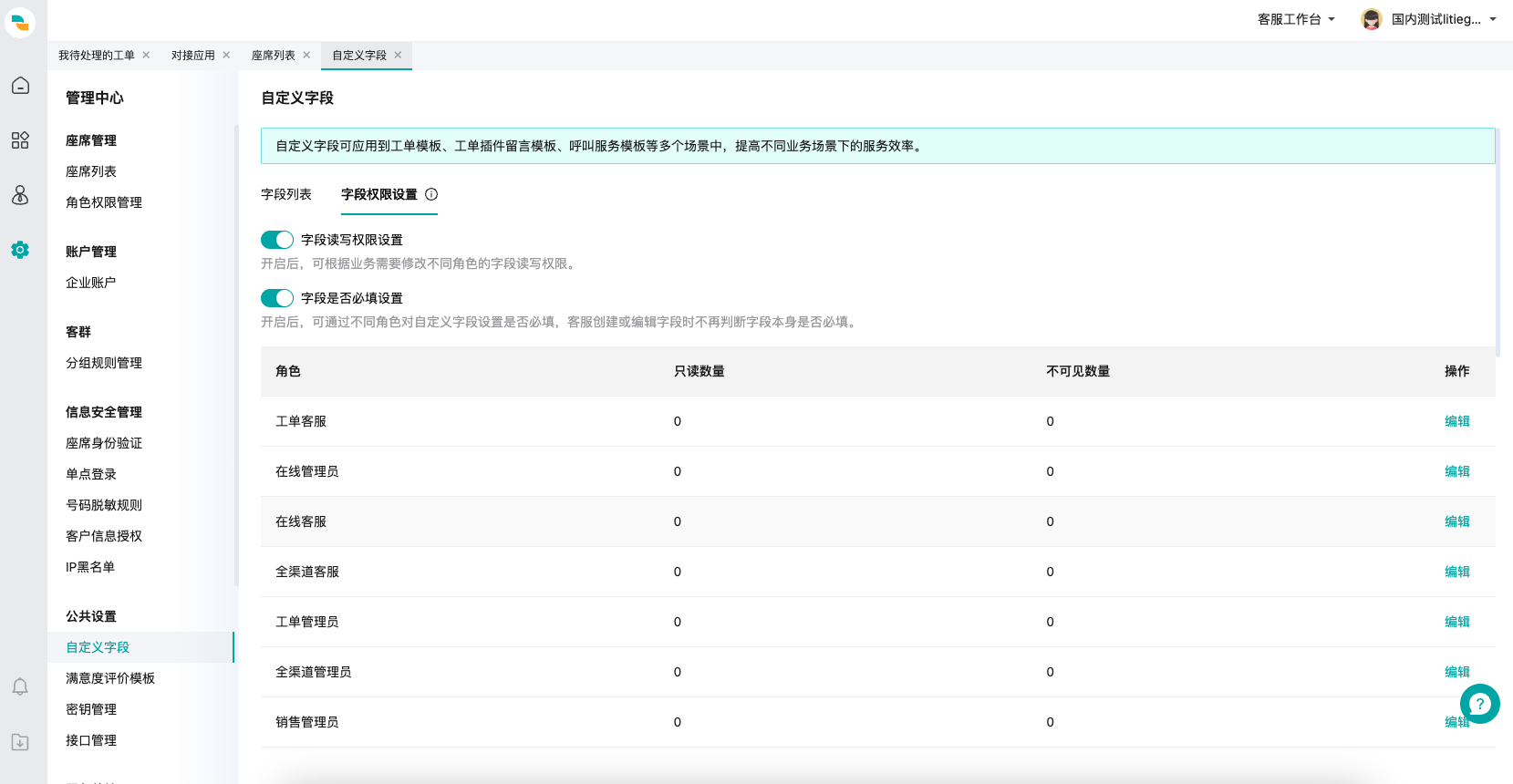This screenshot has width=1513, height=784.
Task: Close the 对接应用 tab
Action: pyautogui.click(x=226, y=55)
